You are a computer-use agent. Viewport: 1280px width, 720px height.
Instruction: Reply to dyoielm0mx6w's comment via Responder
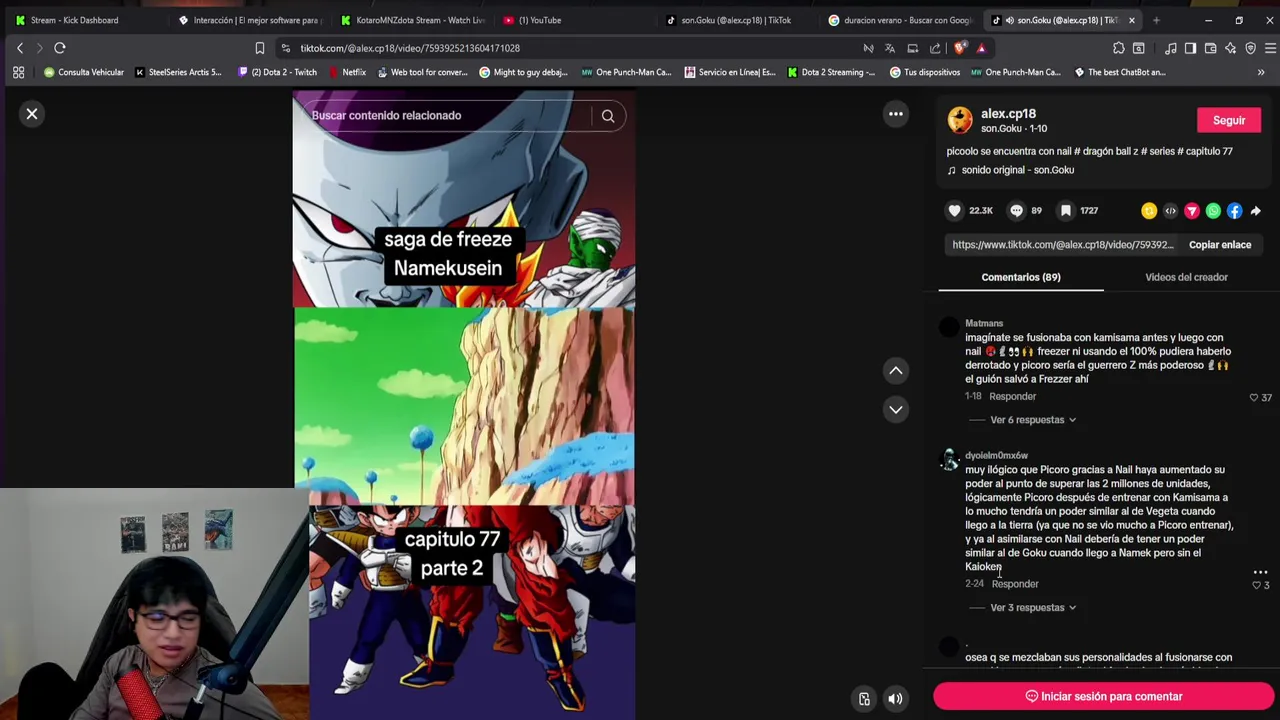tap(1015, 584)
